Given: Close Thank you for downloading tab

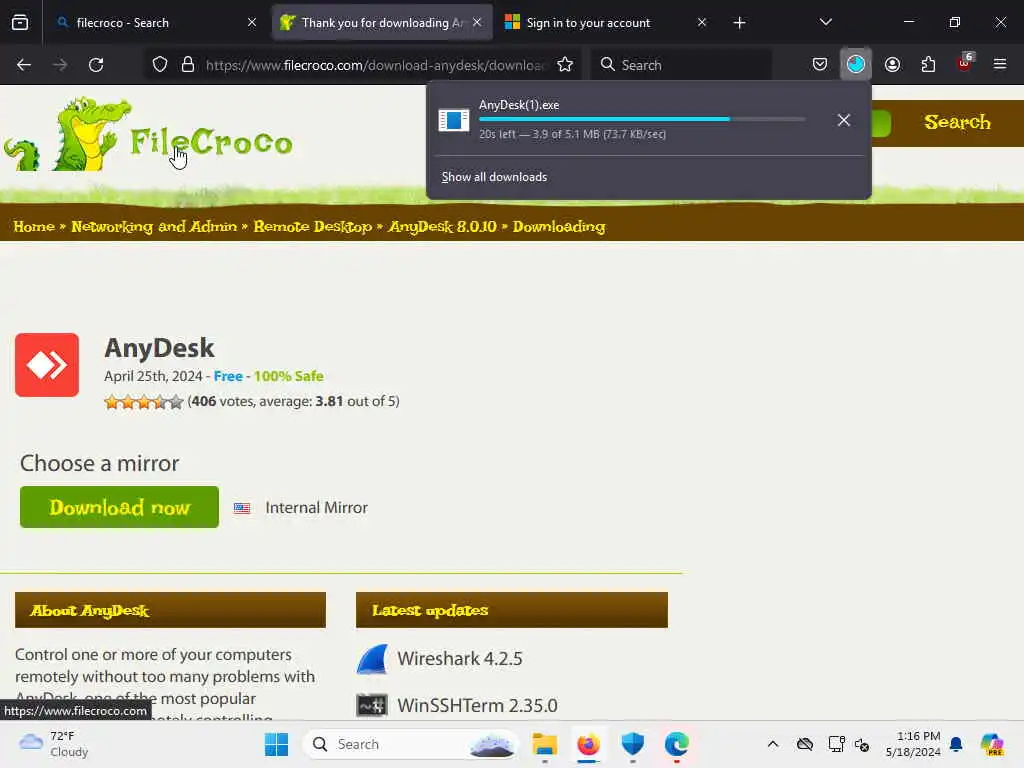Looking at the screenshot, I should click(x=477, y=23).
